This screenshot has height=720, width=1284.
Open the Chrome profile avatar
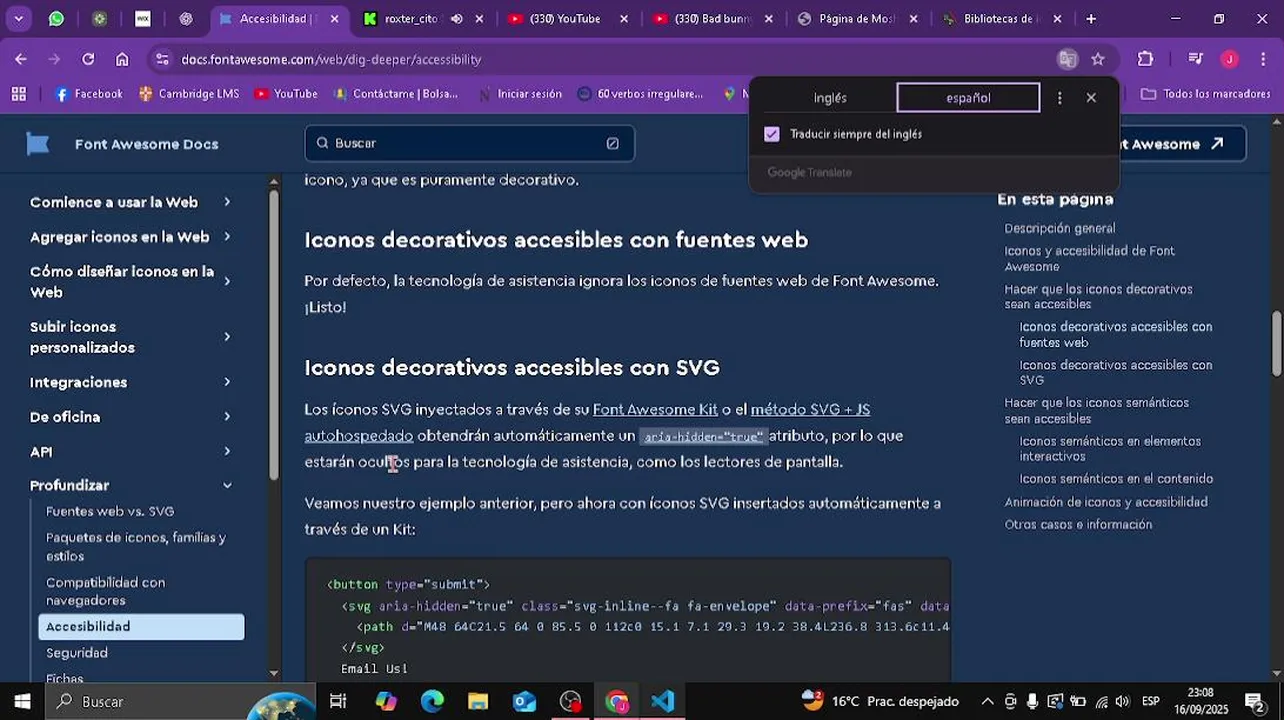(x=1229, y=59)
